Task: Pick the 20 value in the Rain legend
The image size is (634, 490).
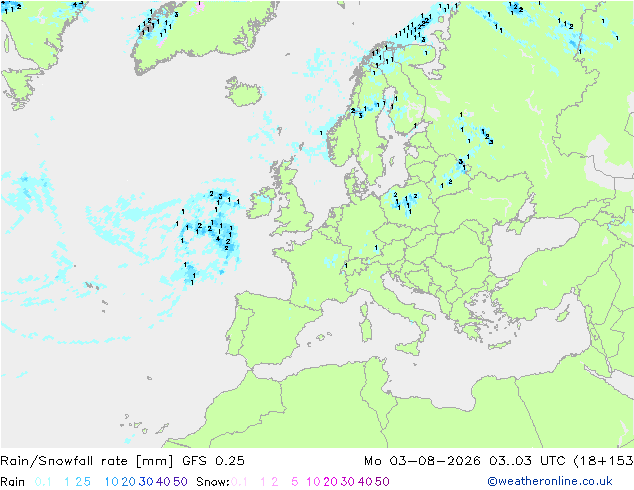Action: tap(129, 482)
